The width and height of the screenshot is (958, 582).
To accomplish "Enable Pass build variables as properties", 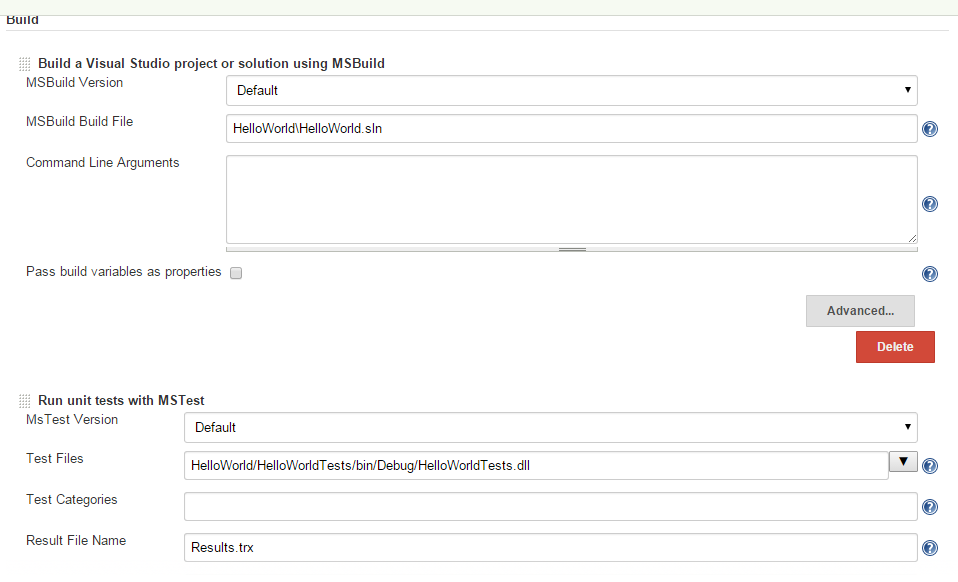I will tap(236, 273).
